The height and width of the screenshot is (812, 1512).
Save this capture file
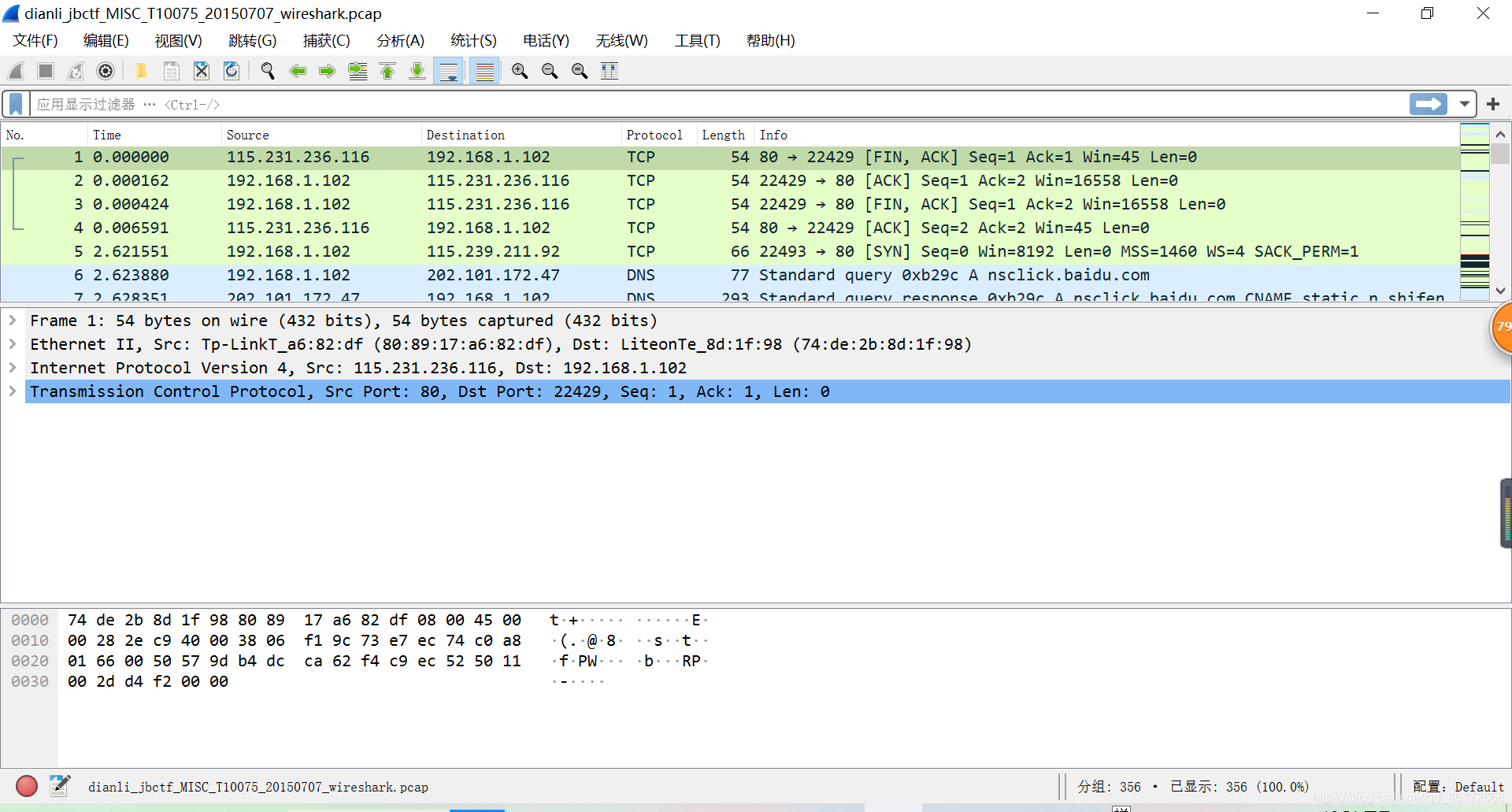(171, 71)
